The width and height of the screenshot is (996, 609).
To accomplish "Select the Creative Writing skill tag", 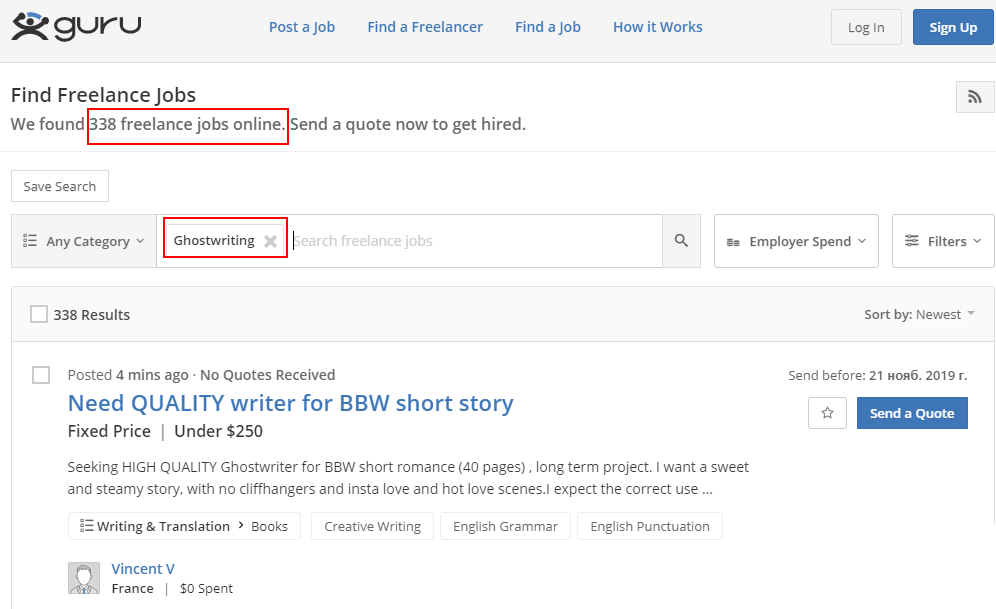I will coord(372,526).
